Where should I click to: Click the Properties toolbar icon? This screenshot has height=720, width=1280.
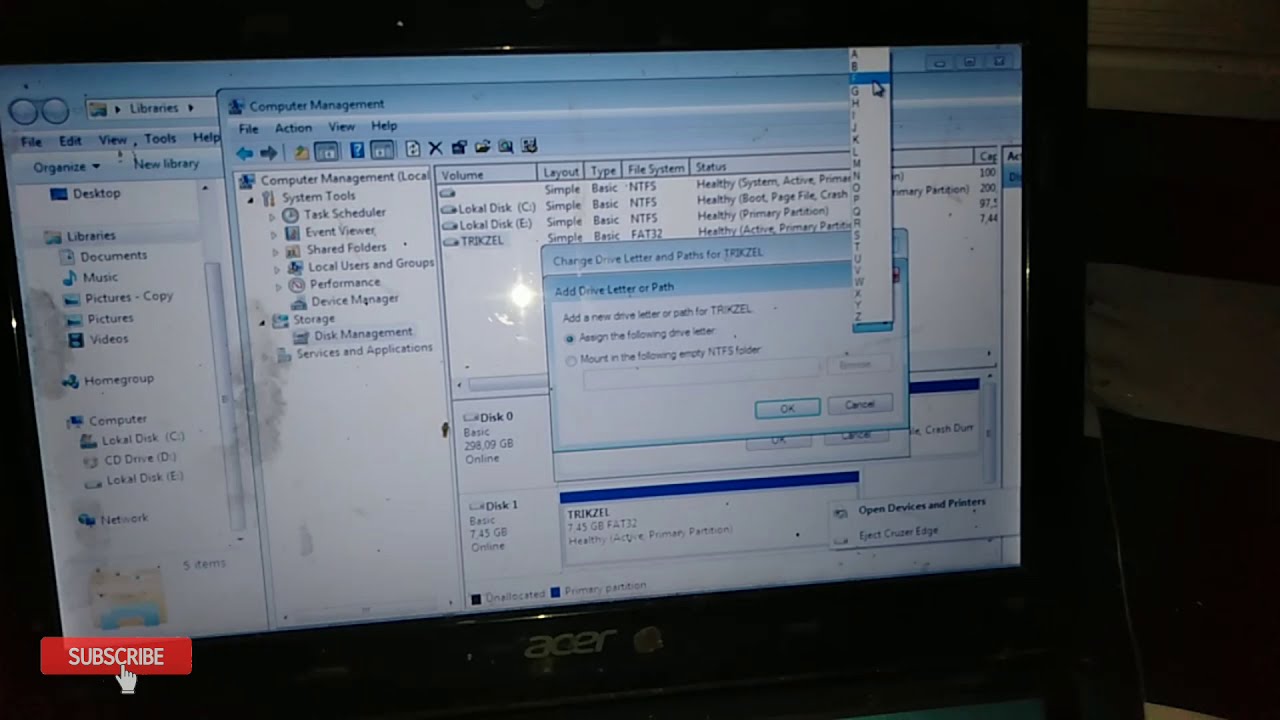[x=459, y=147]
